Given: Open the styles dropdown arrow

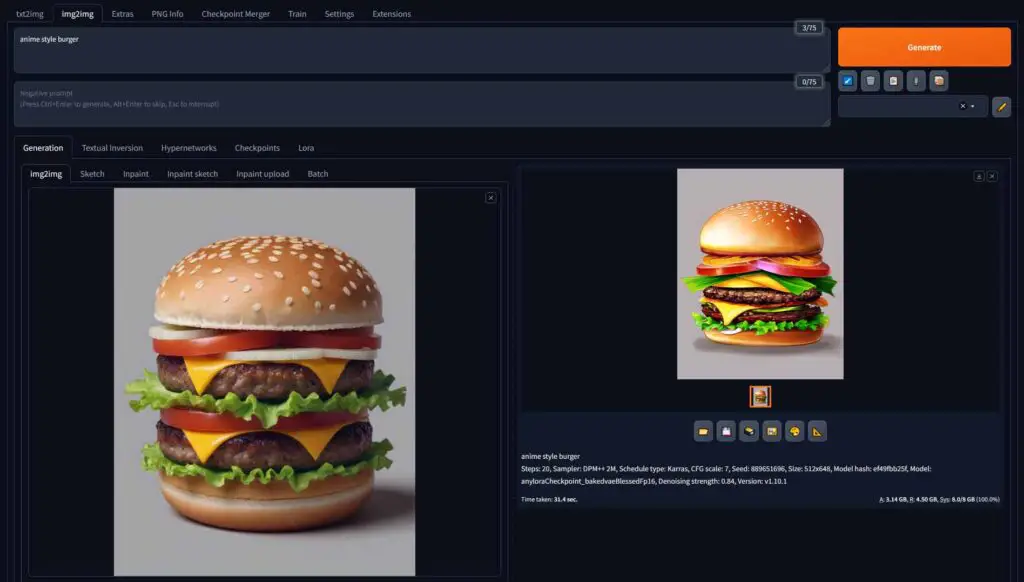Looking at the screenshot, I should (973, 106).
